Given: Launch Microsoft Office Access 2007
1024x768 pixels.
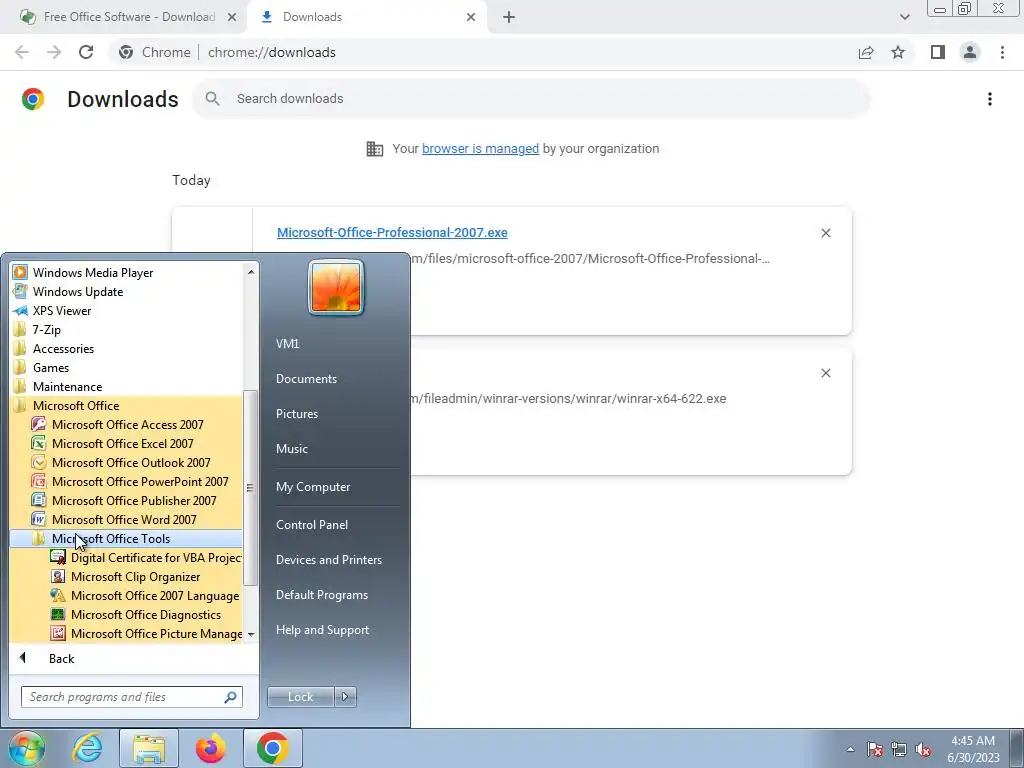Looking at the screenshot, I should [127, 424].
